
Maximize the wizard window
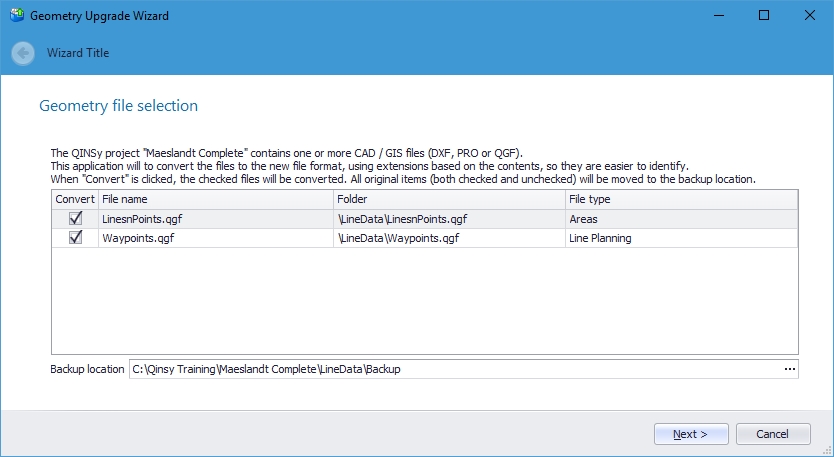764,16
